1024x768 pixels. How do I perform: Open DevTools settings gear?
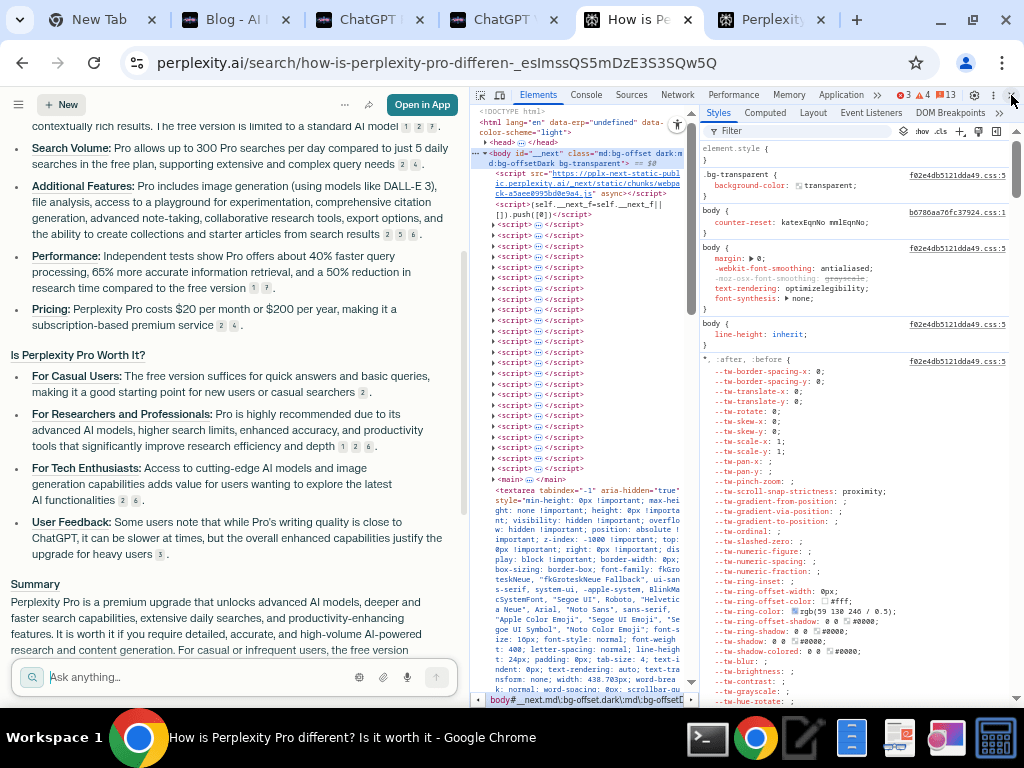click(974, 95)
